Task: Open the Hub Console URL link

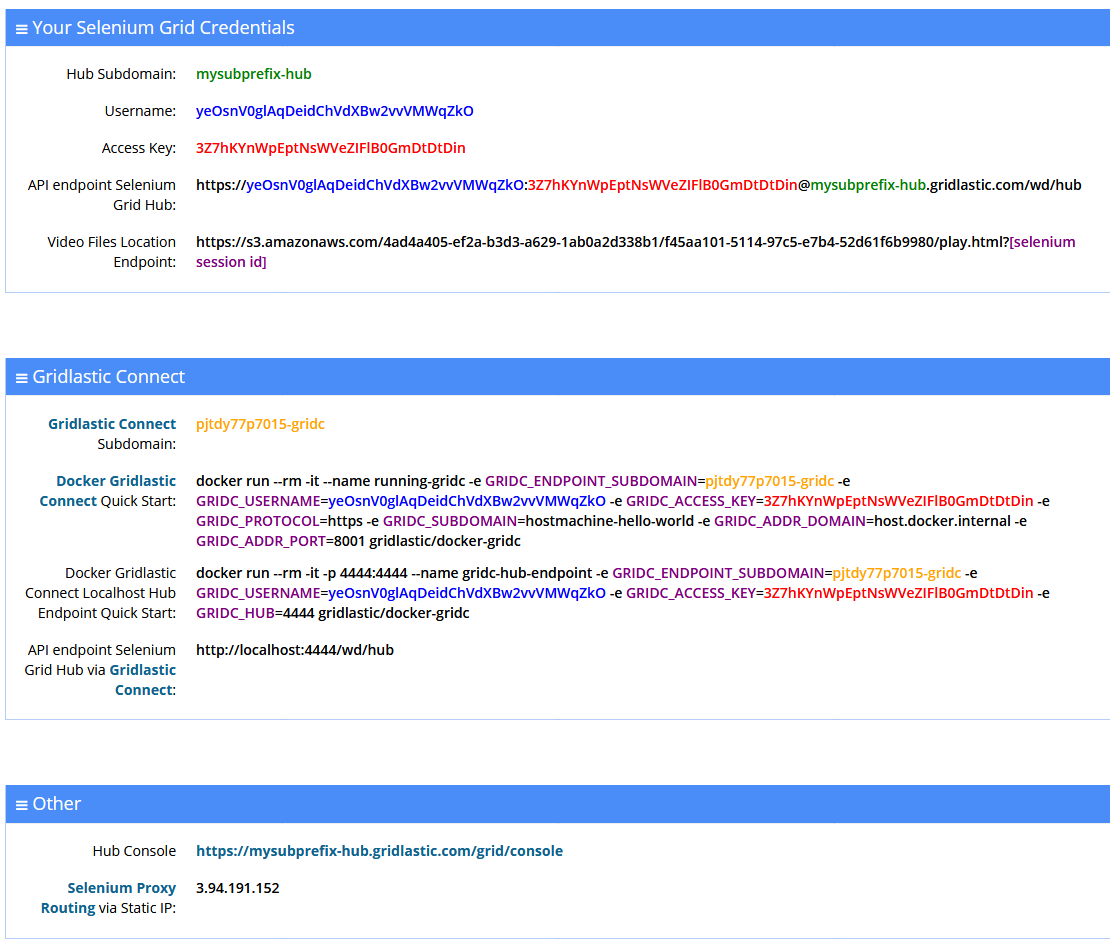Action: pyautogui.click(x=379, y=851)
